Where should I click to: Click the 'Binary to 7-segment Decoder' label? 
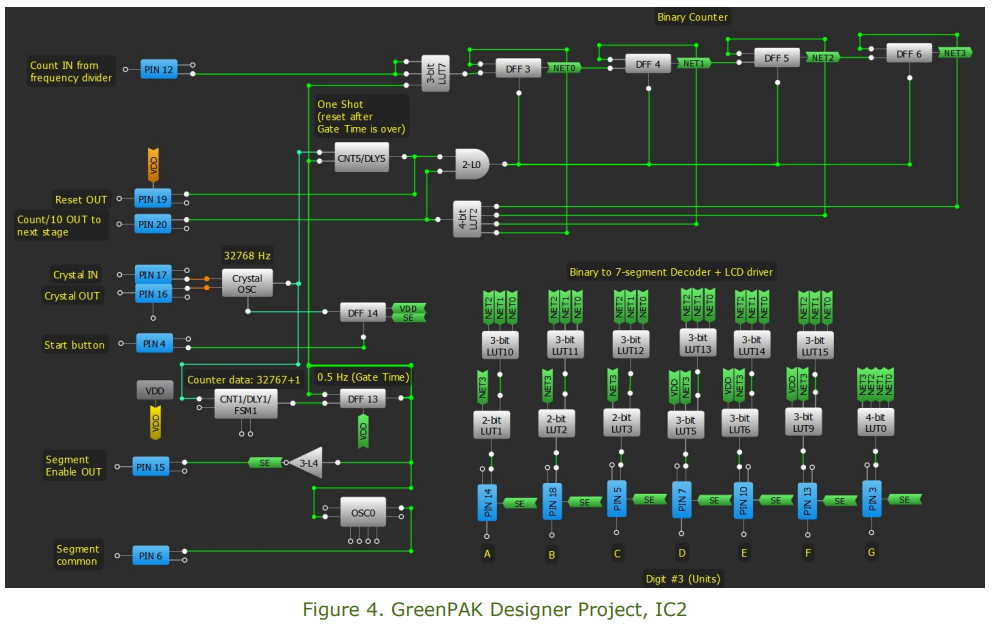(x=671, y=272)
